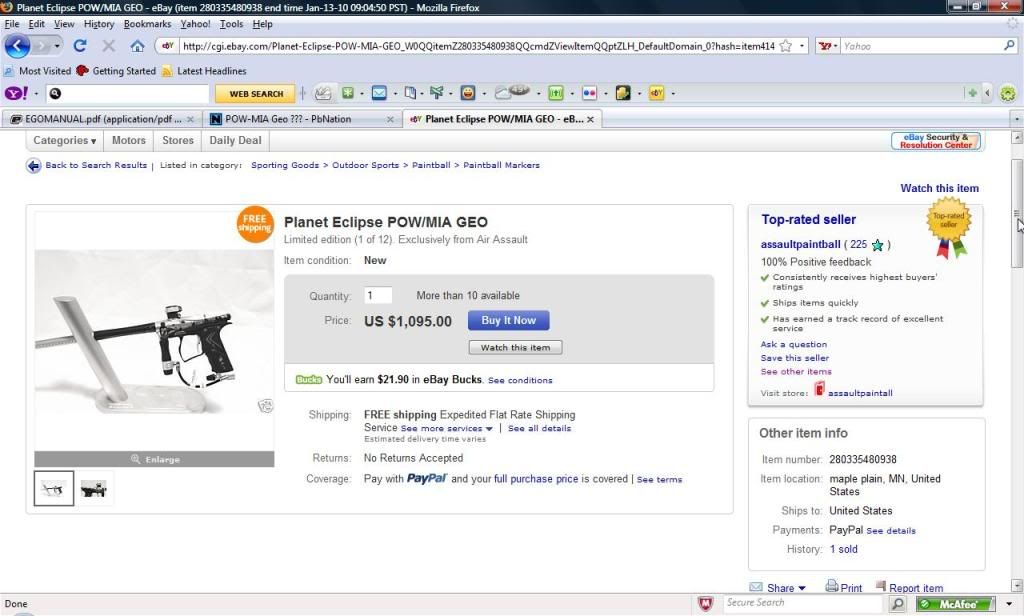Image resolution: width=1024 pixels, height=616 pixels.
Task: Click the smiley face toolbar icon
Action: [468, 93]
